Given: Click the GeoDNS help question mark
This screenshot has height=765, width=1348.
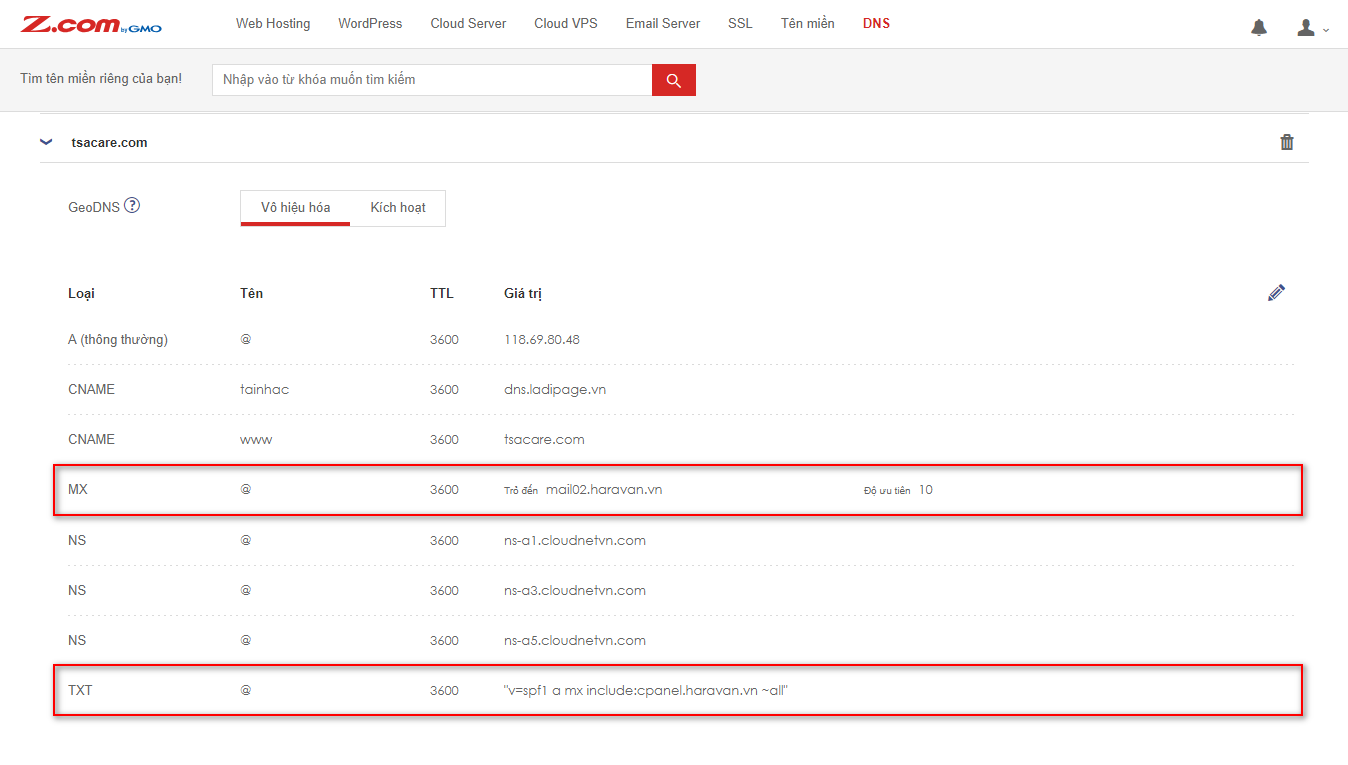Looking at the screenshot, I should 132,206.
